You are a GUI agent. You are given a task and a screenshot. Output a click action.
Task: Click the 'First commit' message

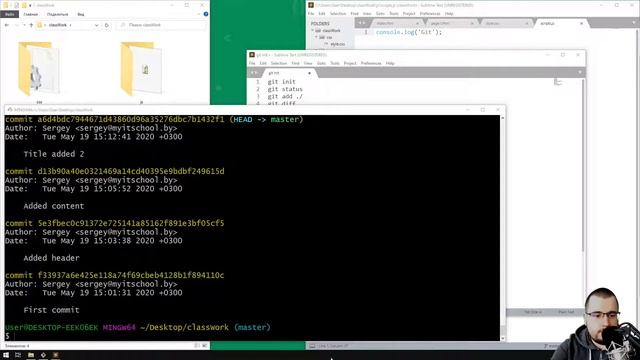click(x=51, y=310)
